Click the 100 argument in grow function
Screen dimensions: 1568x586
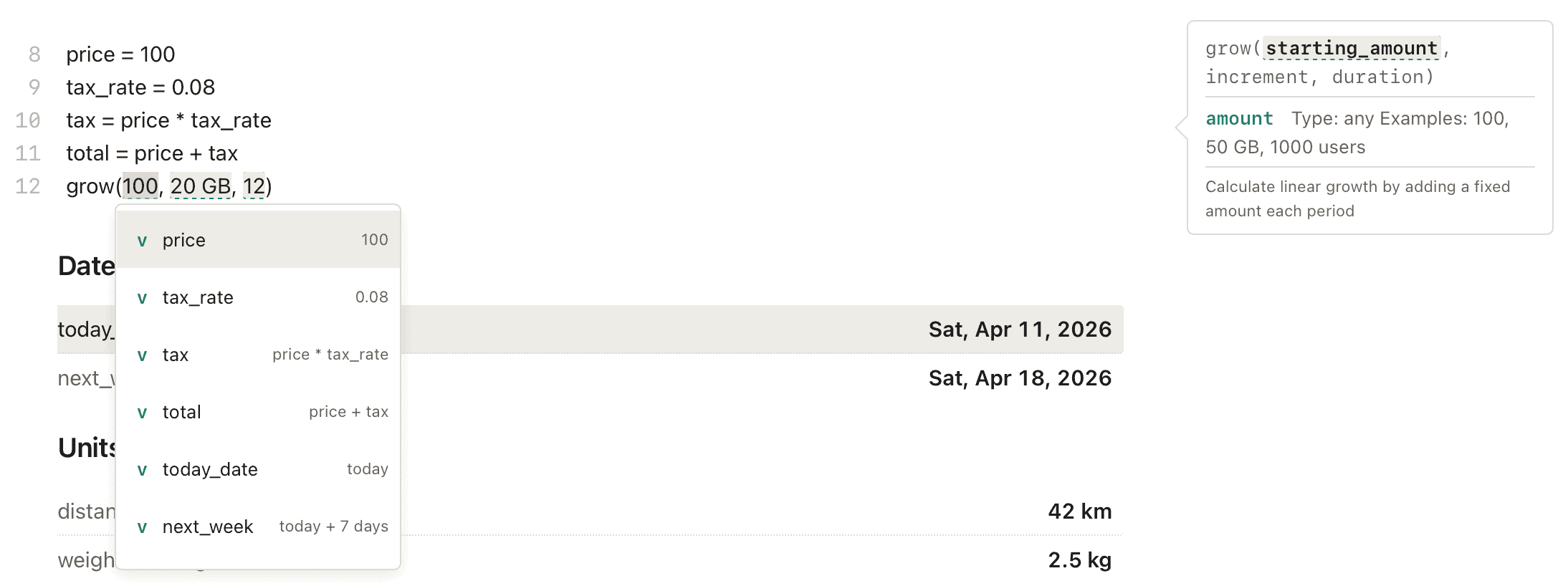(140, 186)
